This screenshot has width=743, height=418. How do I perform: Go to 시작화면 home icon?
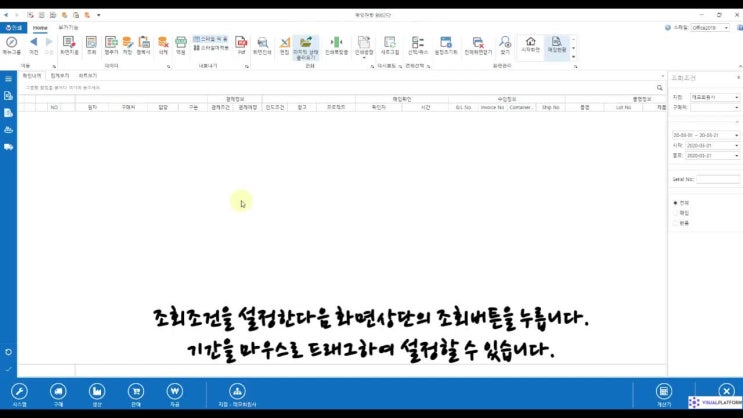[531, 44]
